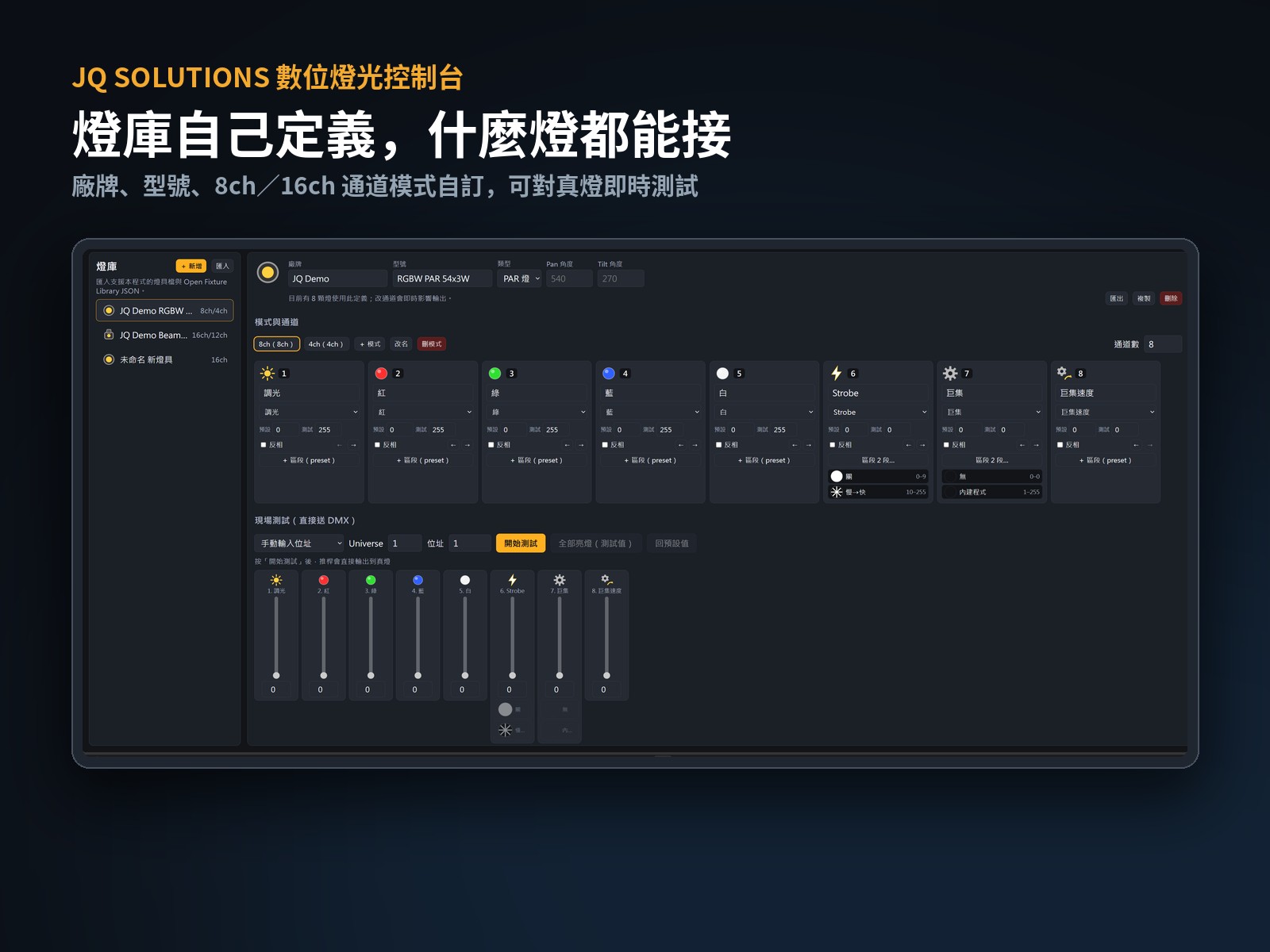Click the lightning icon above fader 6. Strobe

pos(512,580)
